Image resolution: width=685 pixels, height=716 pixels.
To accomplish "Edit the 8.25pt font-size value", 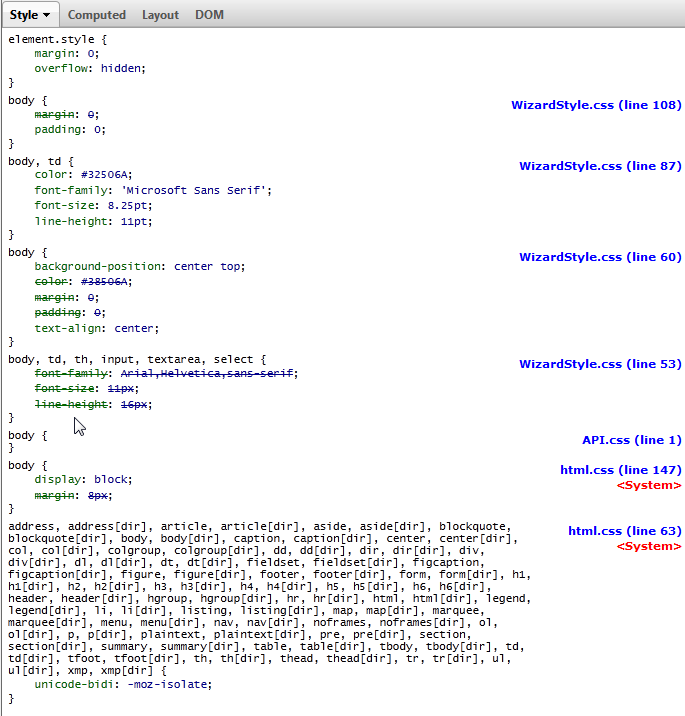I will [129, 205].
